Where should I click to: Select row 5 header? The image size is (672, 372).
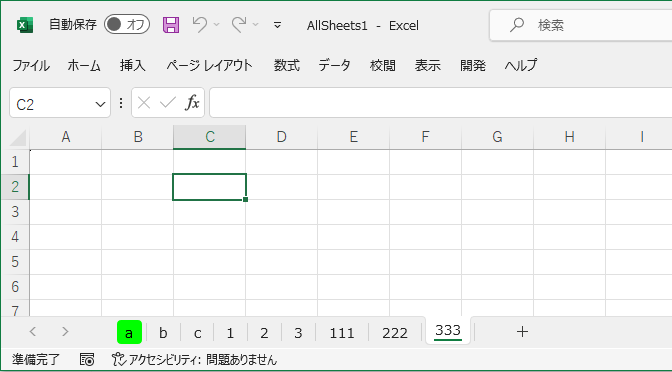click(15, 262)
